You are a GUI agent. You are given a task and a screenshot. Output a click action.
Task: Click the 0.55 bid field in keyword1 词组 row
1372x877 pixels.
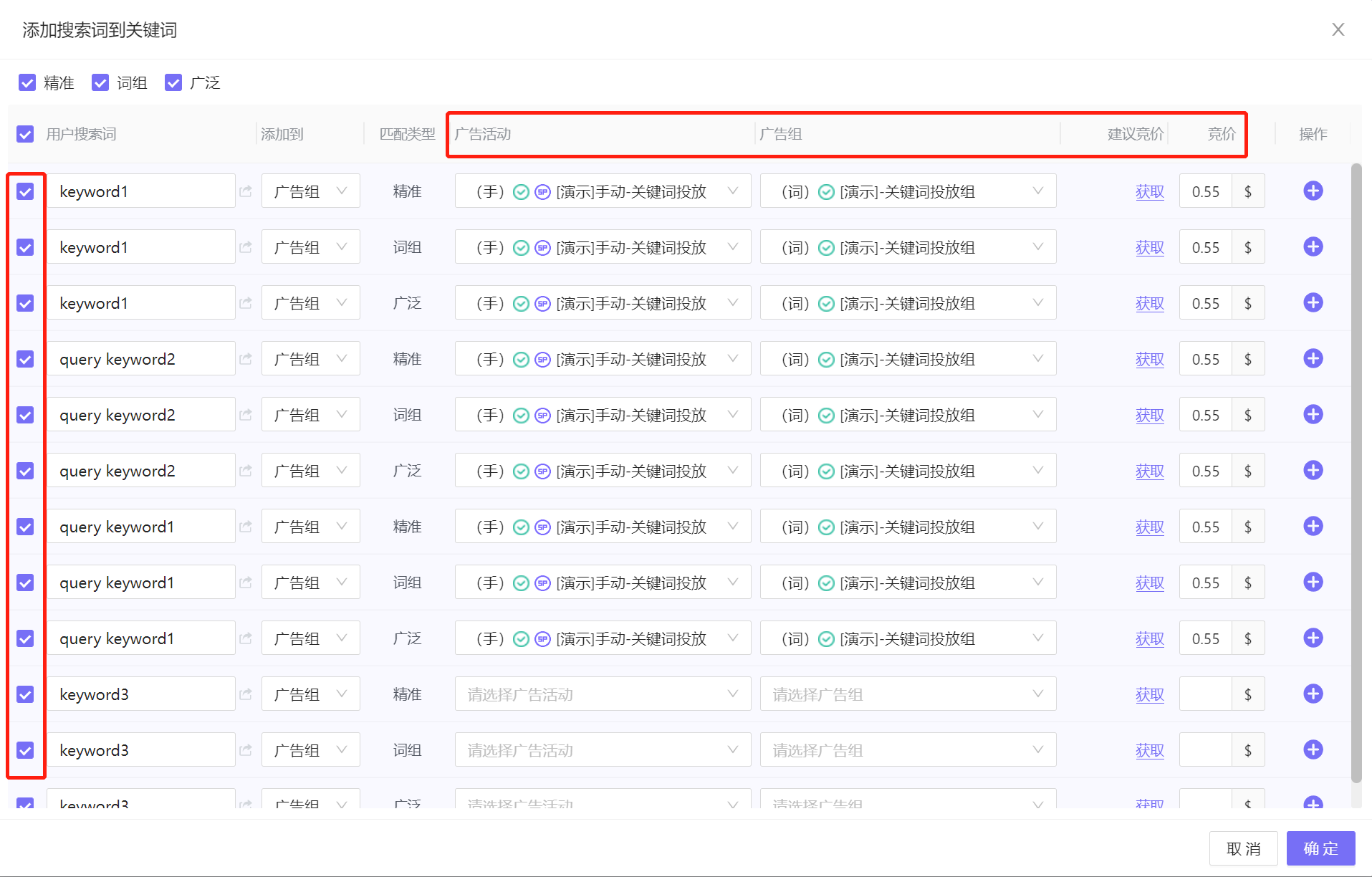pyautogui.click(x=1205, y=247)
